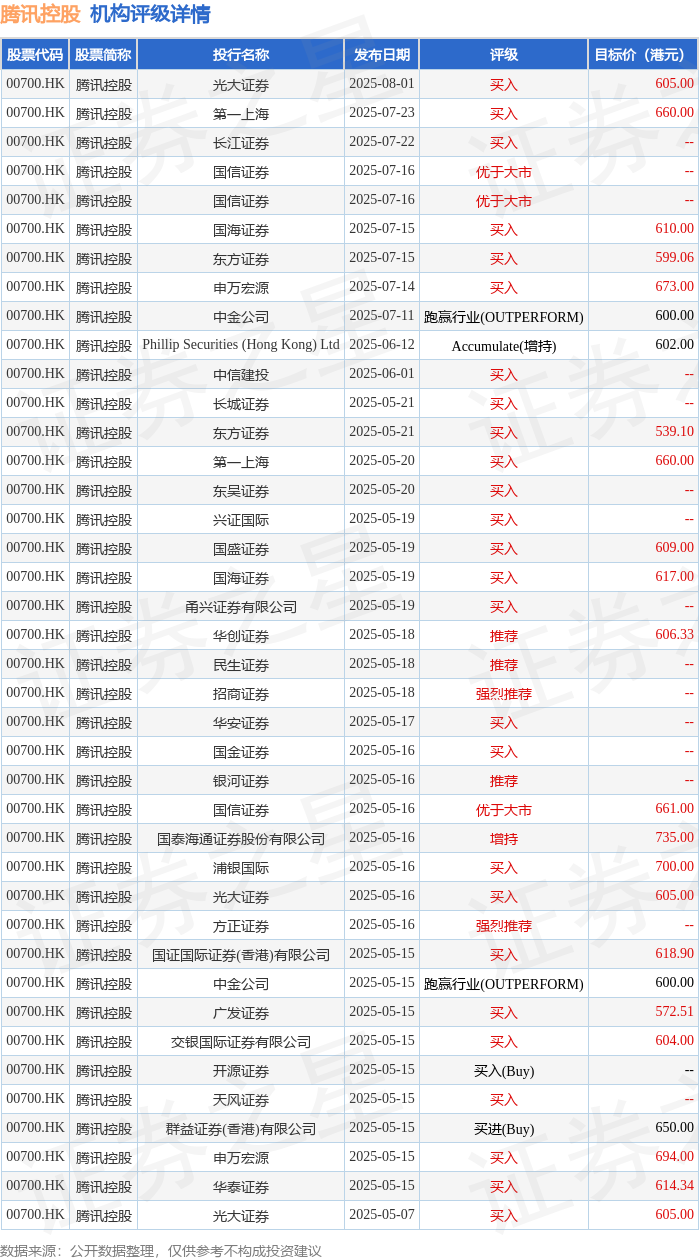Click target price 602.00
The width and height of the screenshot is (699, 1260).
674,346
